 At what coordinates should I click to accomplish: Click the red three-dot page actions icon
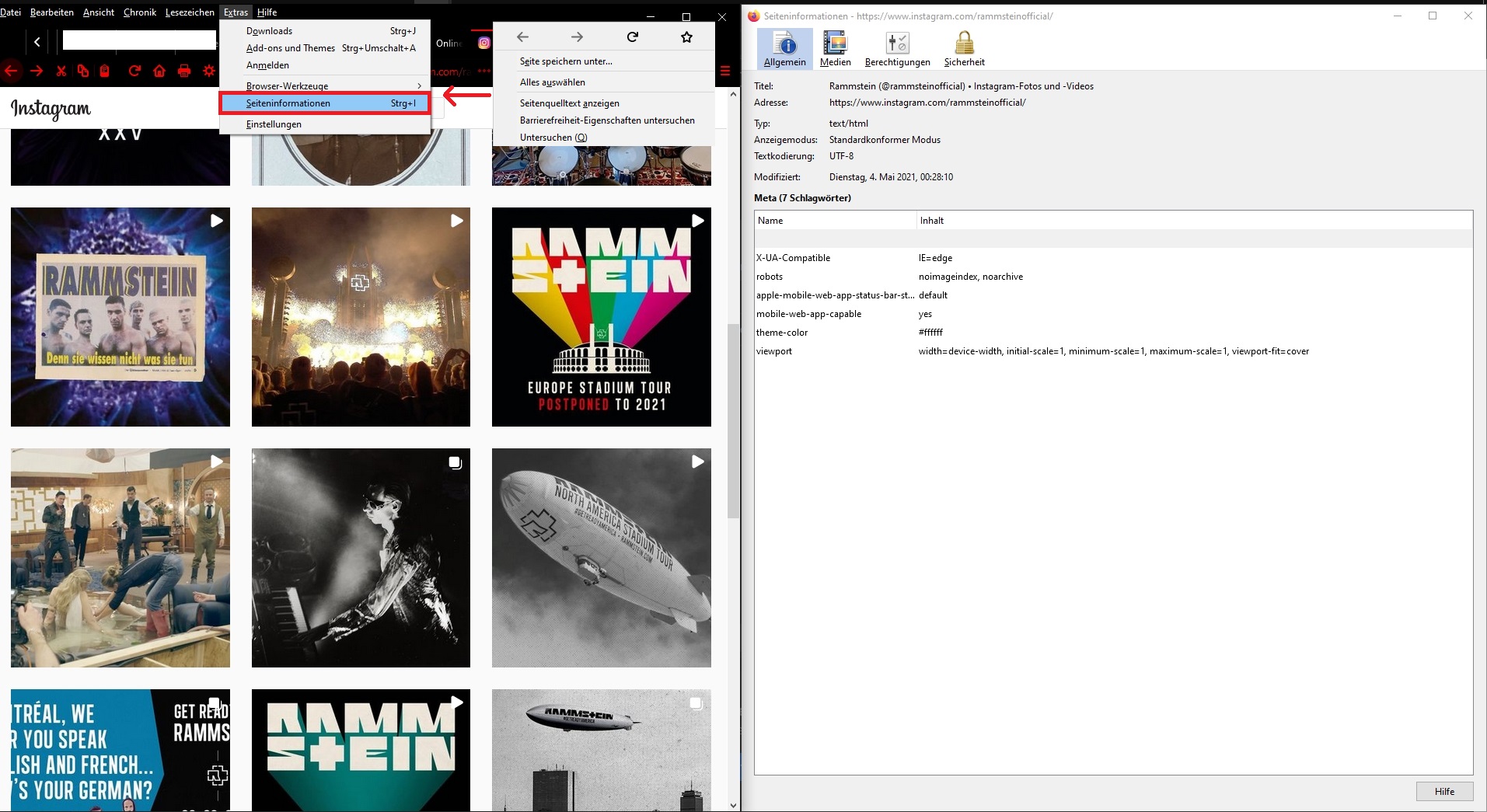[484, 71]
